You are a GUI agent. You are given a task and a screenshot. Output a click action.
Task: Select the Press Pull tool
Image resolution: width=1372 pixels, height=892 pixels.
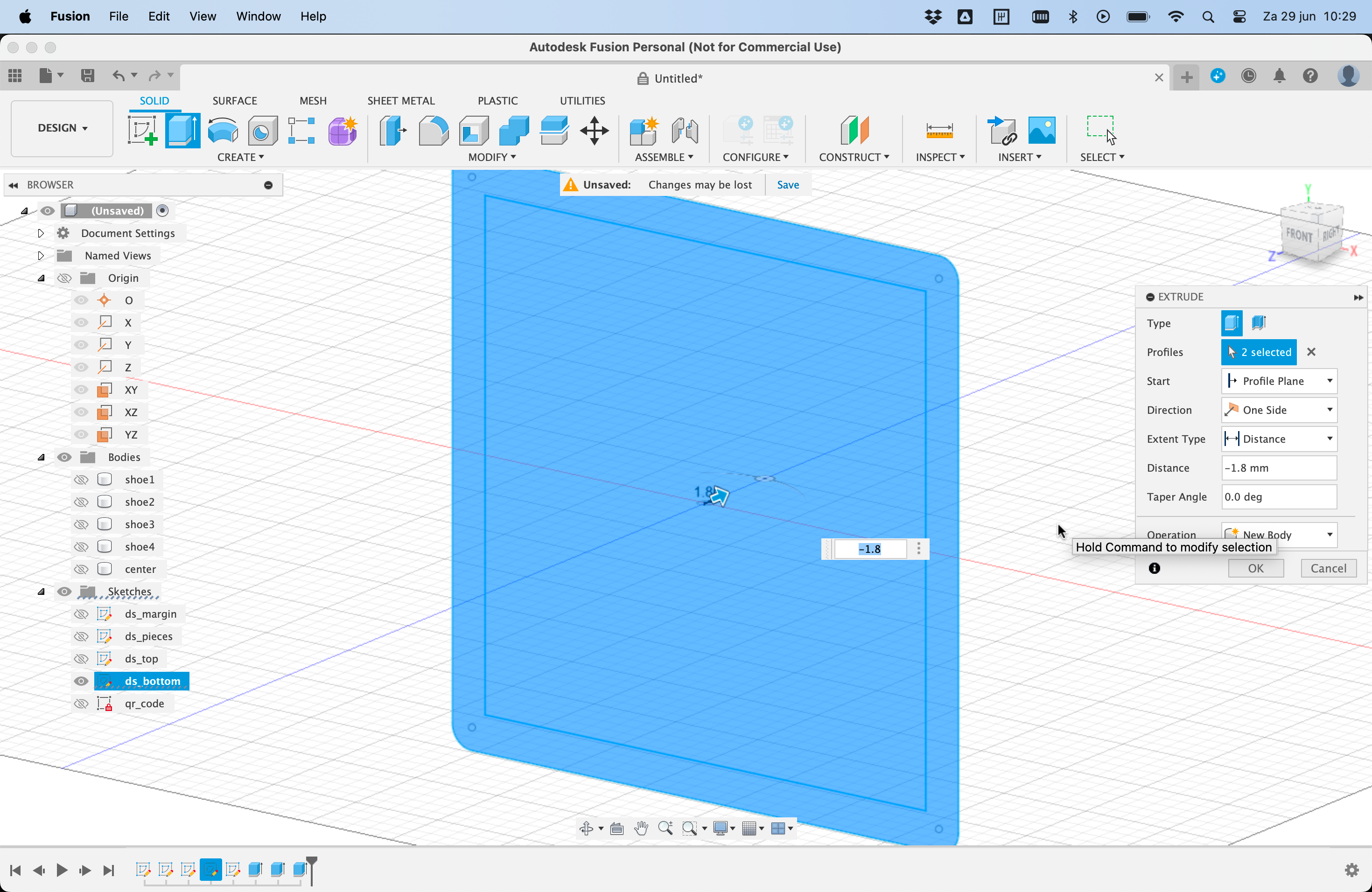coord(393,130)
